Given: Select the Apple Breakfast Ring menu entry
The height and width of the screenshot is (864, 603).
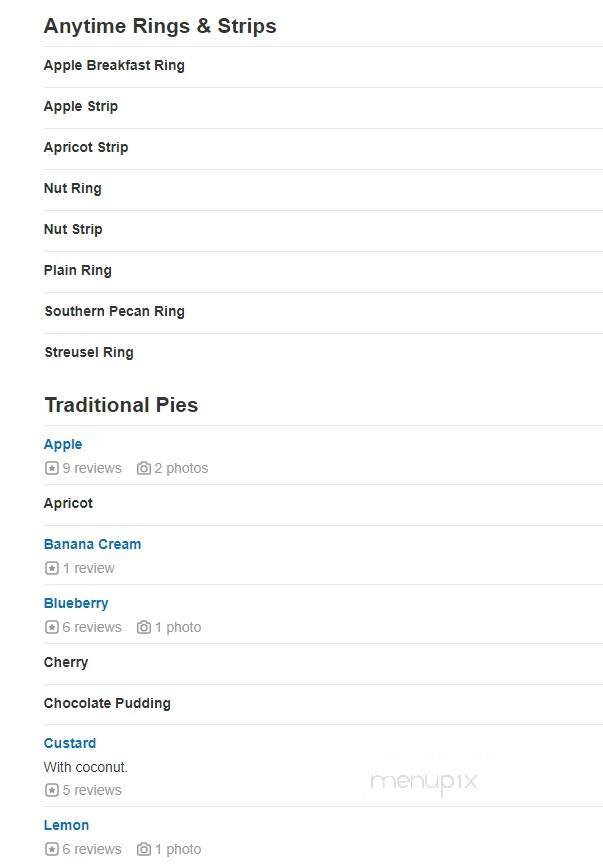Looking at the screenshot, I should pyautogui.click(x=114, y=65).
